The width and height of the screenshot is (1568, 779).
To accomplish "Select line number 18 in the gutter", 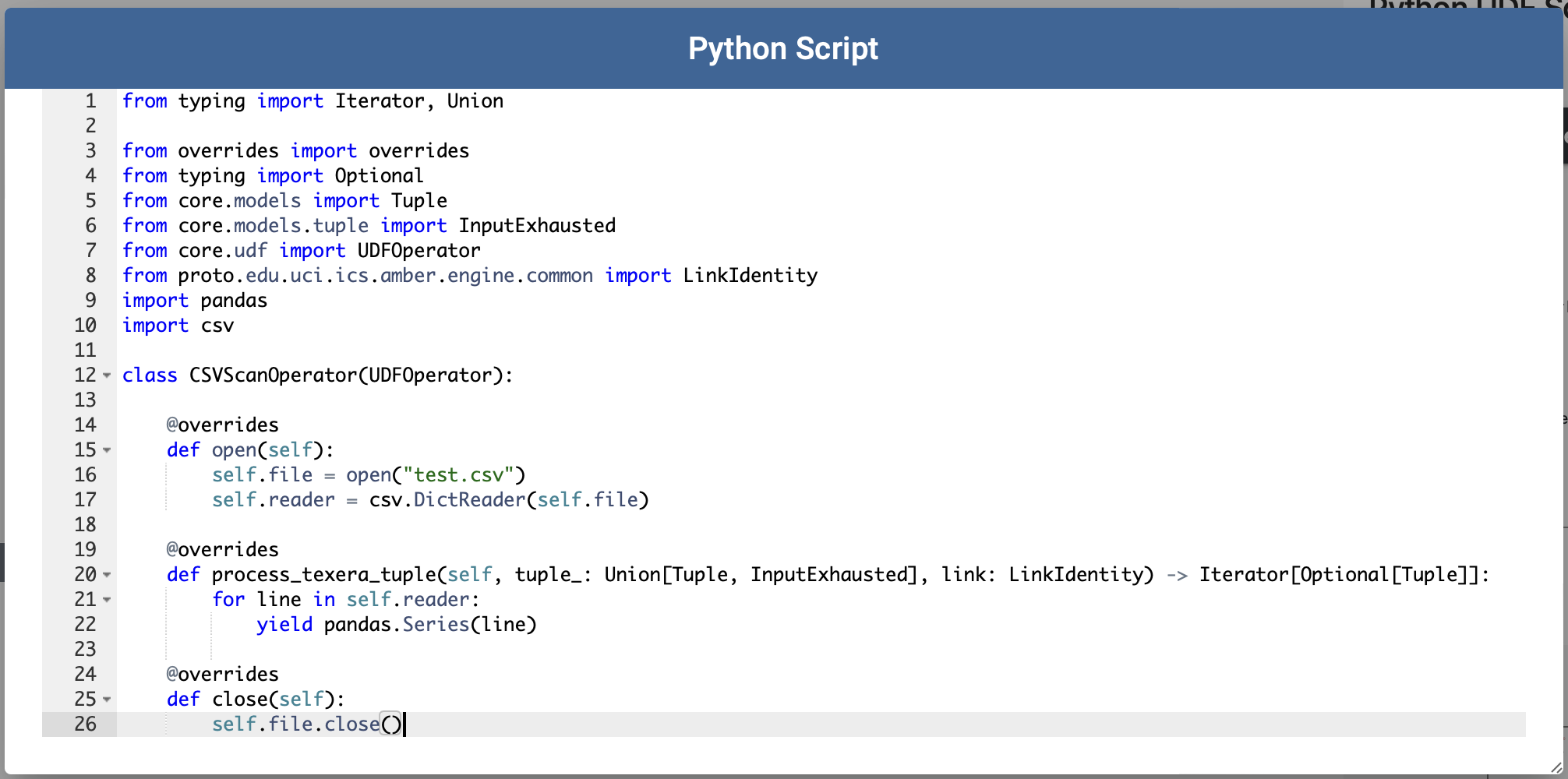I will 85,525.
